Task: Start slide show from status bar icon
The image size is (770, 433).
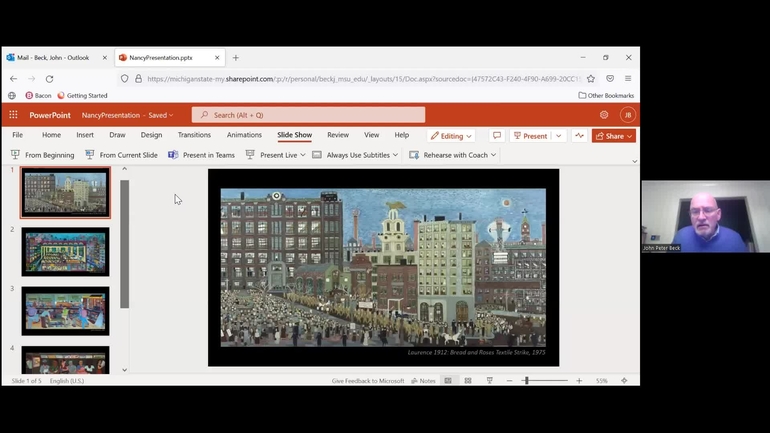Action: point(490,380)
